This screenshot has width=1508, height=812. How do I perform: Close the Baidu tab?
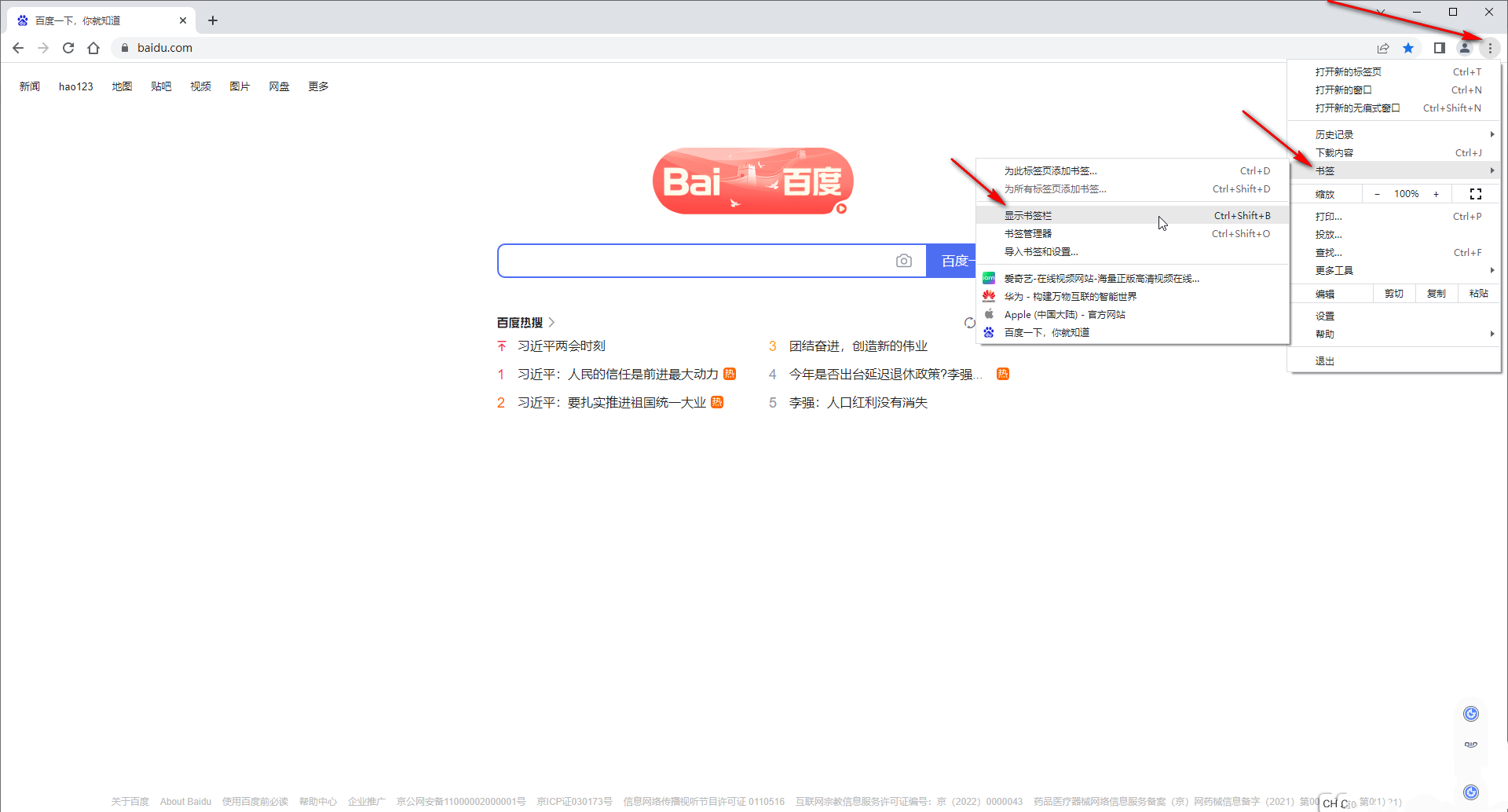click(x=183, y=20)
